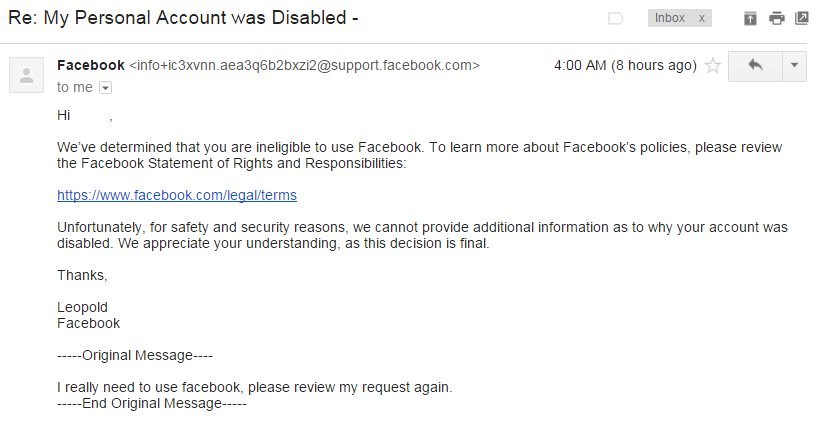Click the reply arrow button
The width and height of the screenshot is (824, 428).
coord(755,66)
